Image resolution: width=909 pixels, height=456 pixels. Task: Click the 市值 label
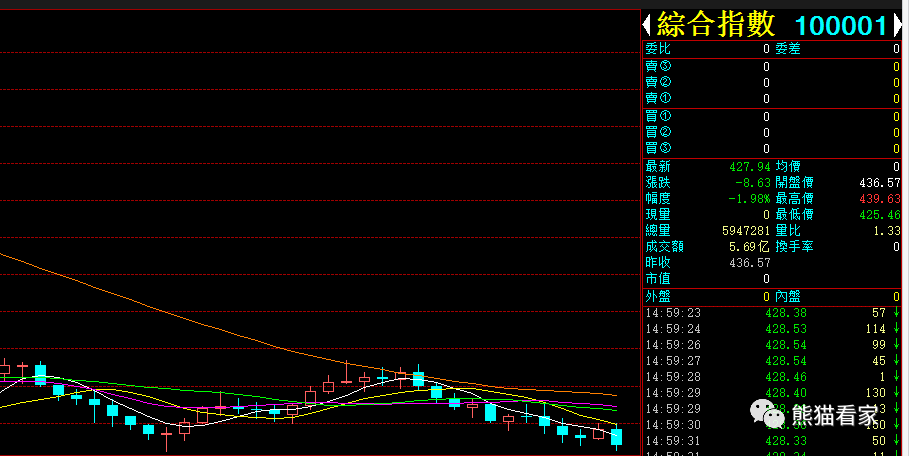point(658,279)
